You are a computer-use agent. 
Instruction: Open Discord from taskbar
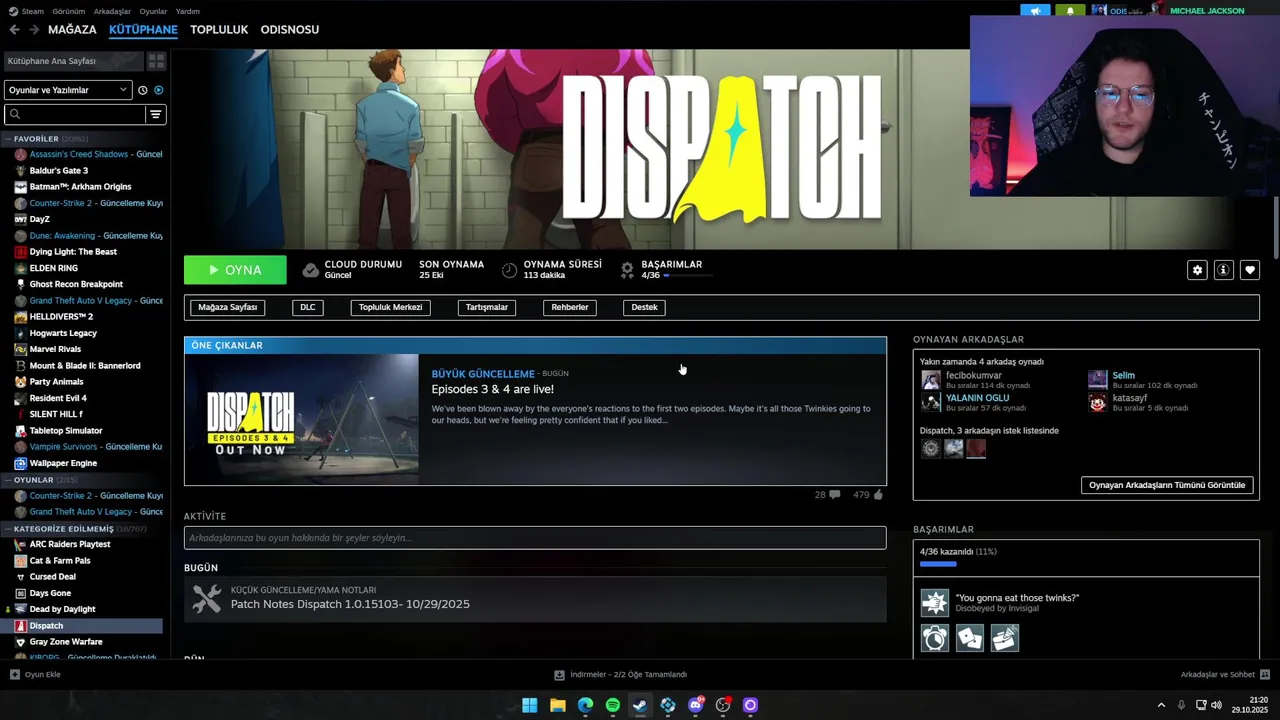coord(695,705)
